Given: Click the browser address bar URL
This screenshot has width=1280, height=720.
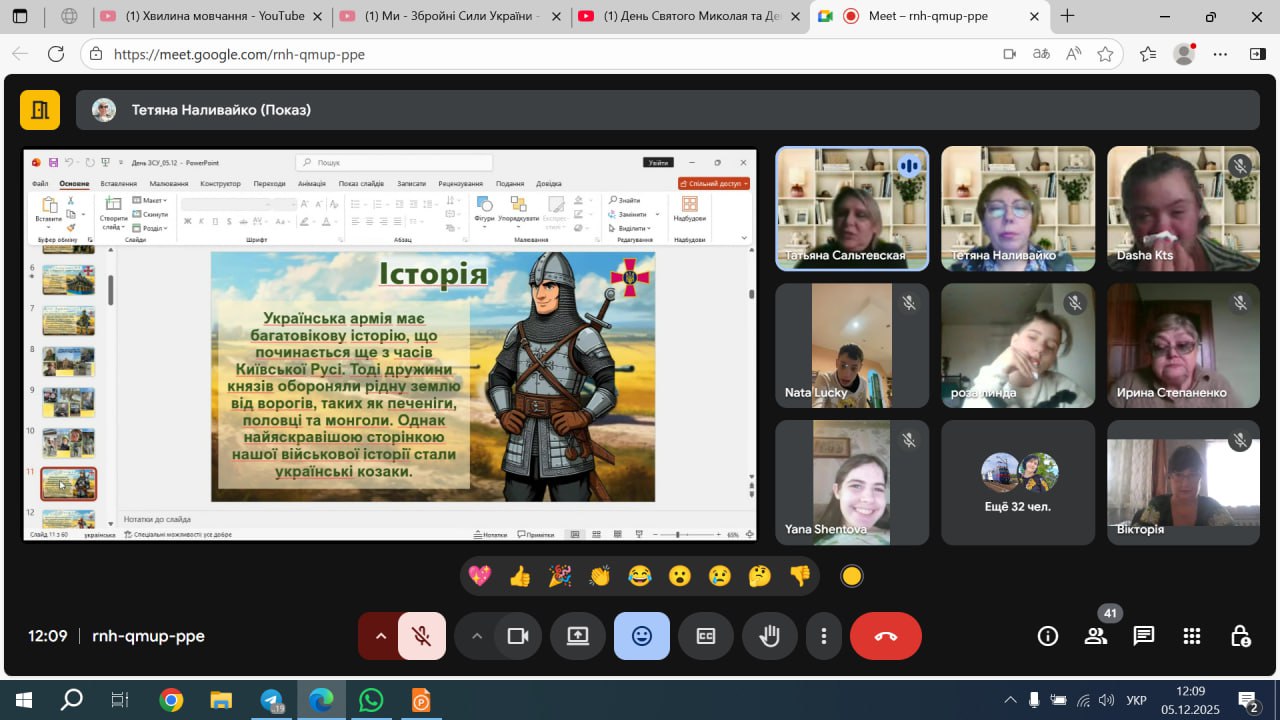Looking at the screenshot, I should tap(240, 54).
